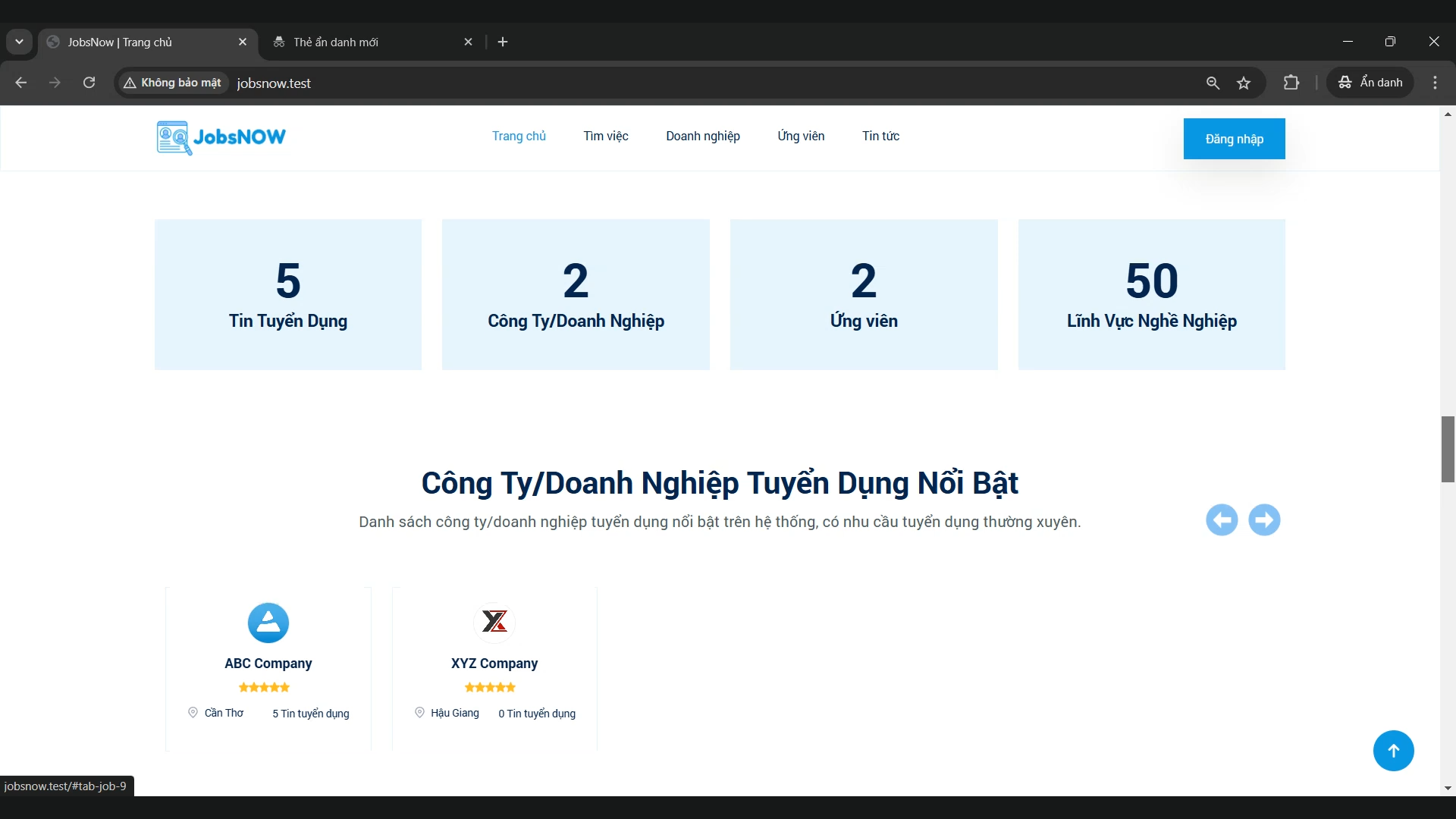Expand the tab search dropdown arrow

[x=20, y=42]
